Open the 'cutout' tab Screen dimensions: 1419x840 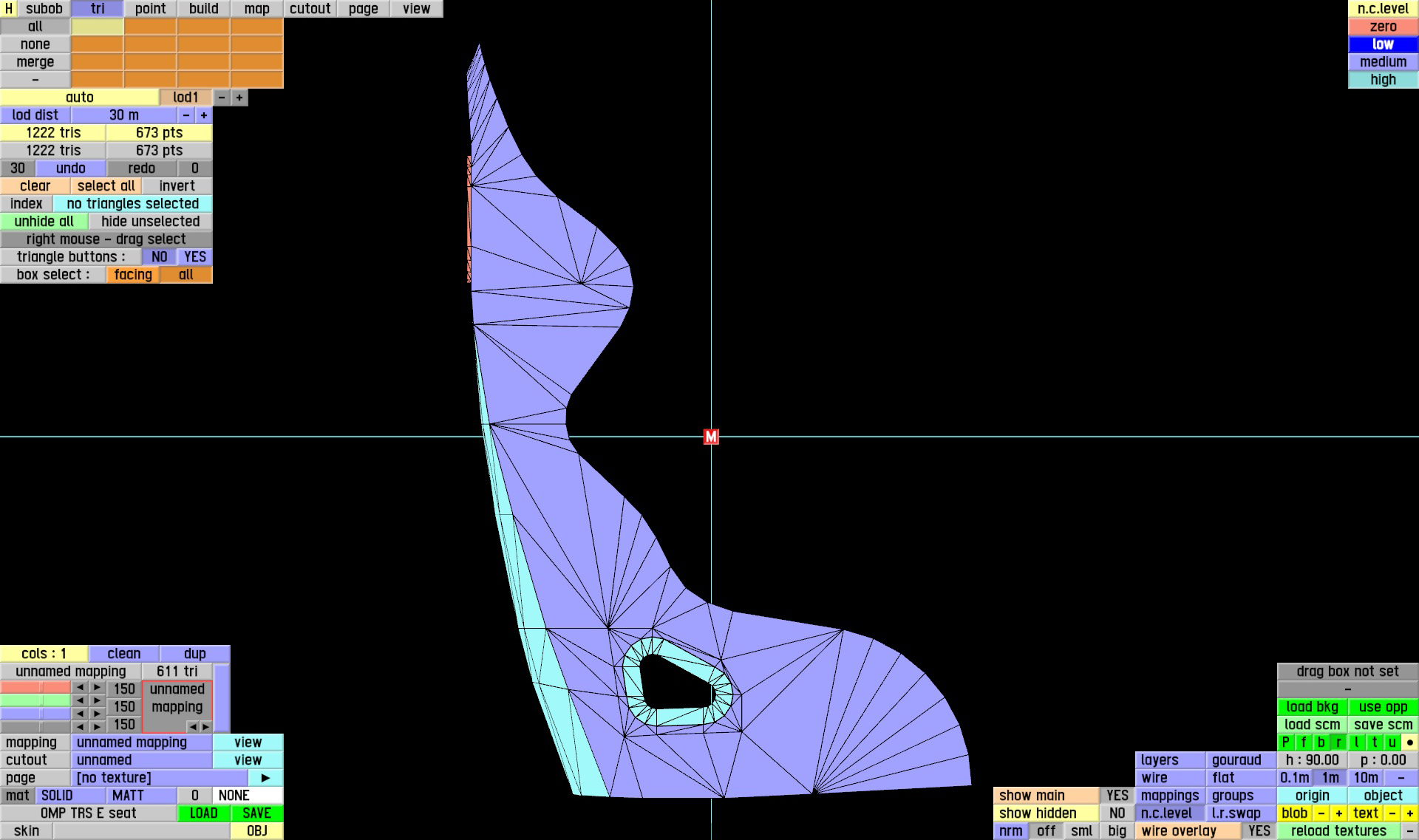click(310, 9)
